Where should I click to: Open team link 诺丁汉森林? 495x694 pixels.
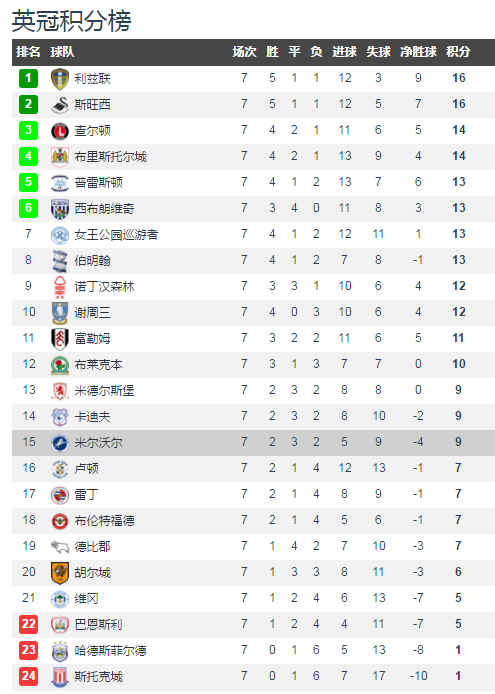[x=104, y=287]
